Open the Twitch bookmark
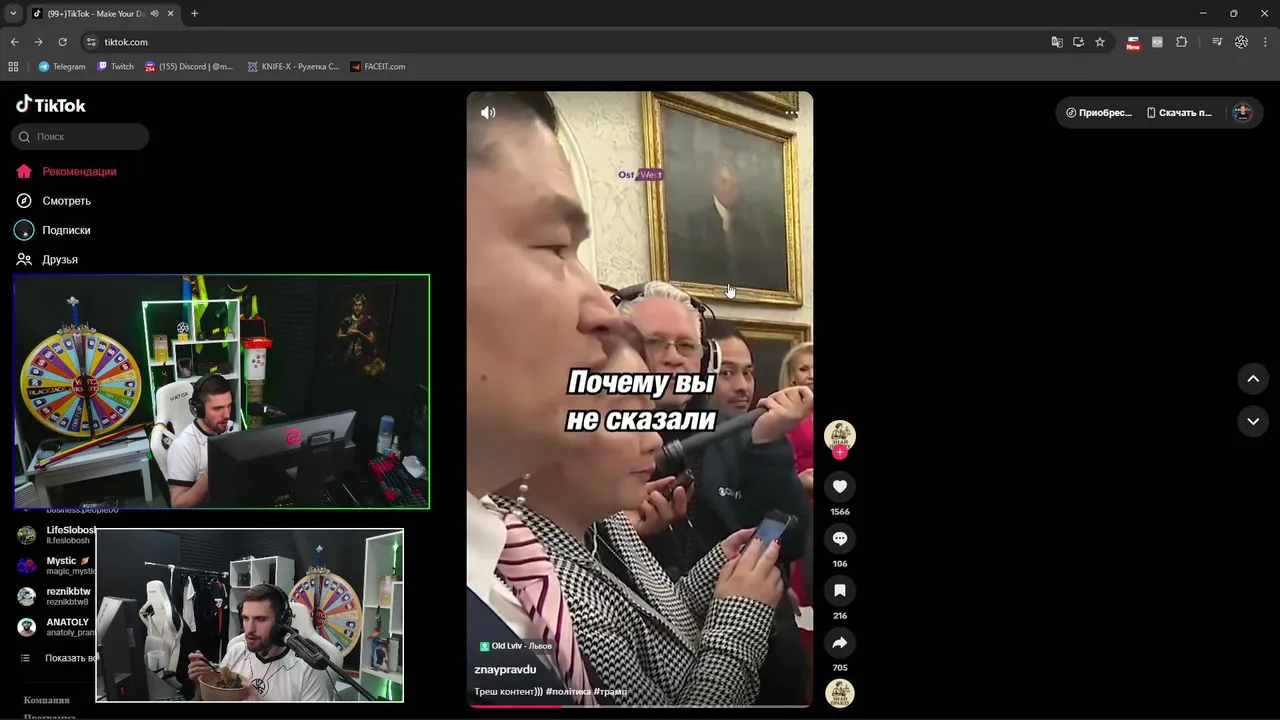The height and width of the screenshot is (720, 1280). pos(115,67)
